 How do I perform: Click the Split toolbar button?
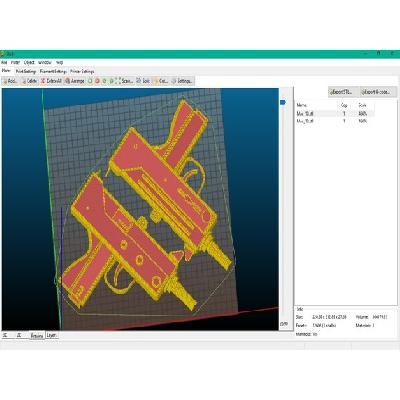[x=143, y=81]
